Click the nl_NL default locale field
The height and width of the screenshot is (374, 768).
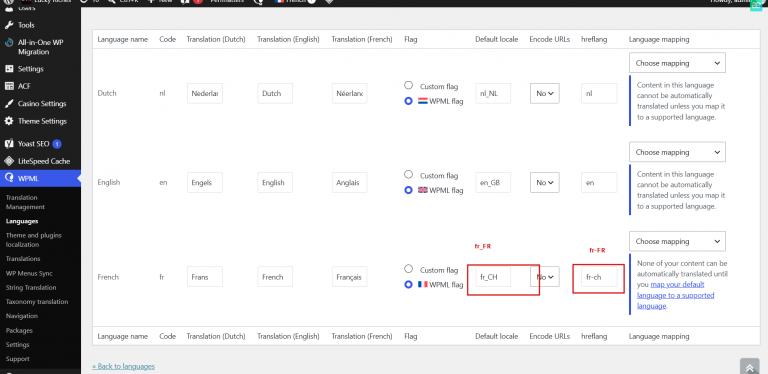coord(493,94)
